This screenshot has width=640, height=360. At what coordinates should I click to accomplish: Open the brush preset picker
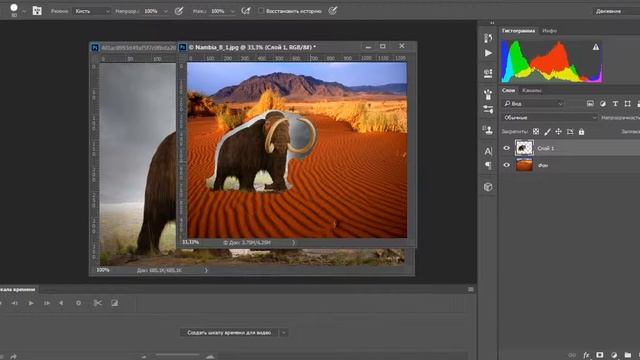pos(14,10)
